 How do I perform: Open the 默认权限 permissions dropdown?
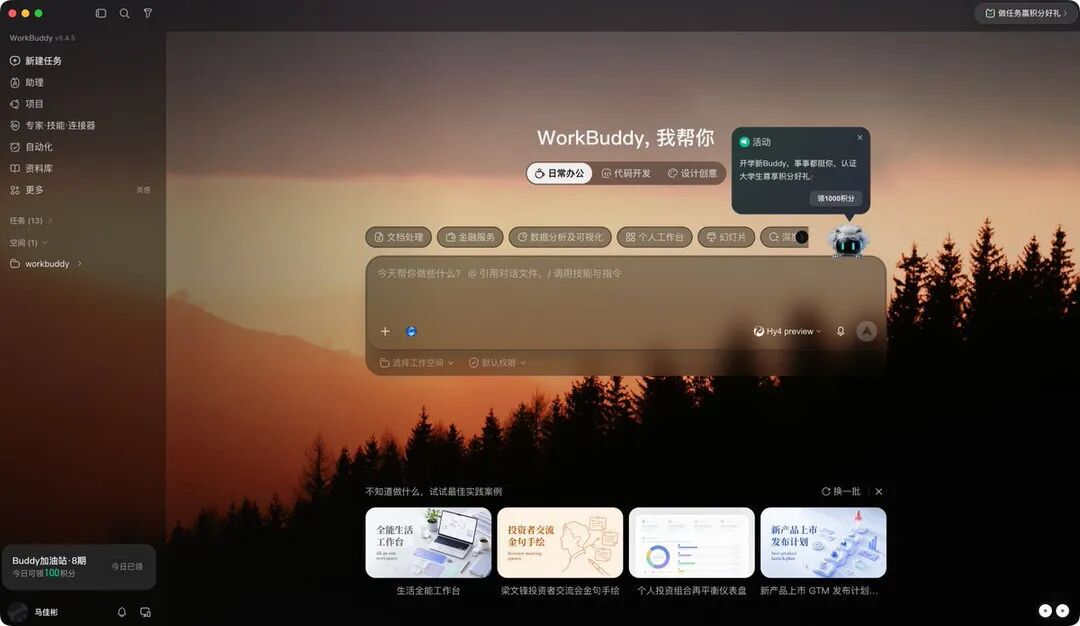pyautogui.click(x=497, y=362)
